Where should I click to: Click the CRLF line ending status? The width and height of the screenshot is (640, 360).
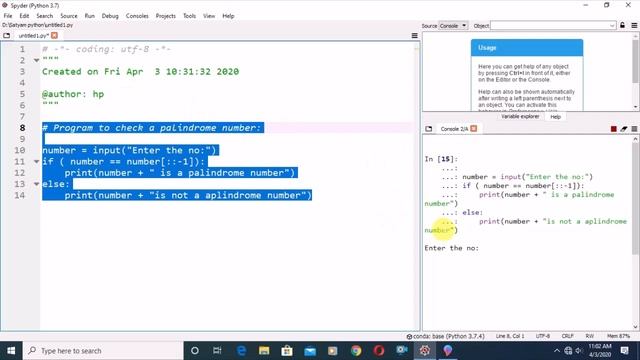click(x=567, y=336)
